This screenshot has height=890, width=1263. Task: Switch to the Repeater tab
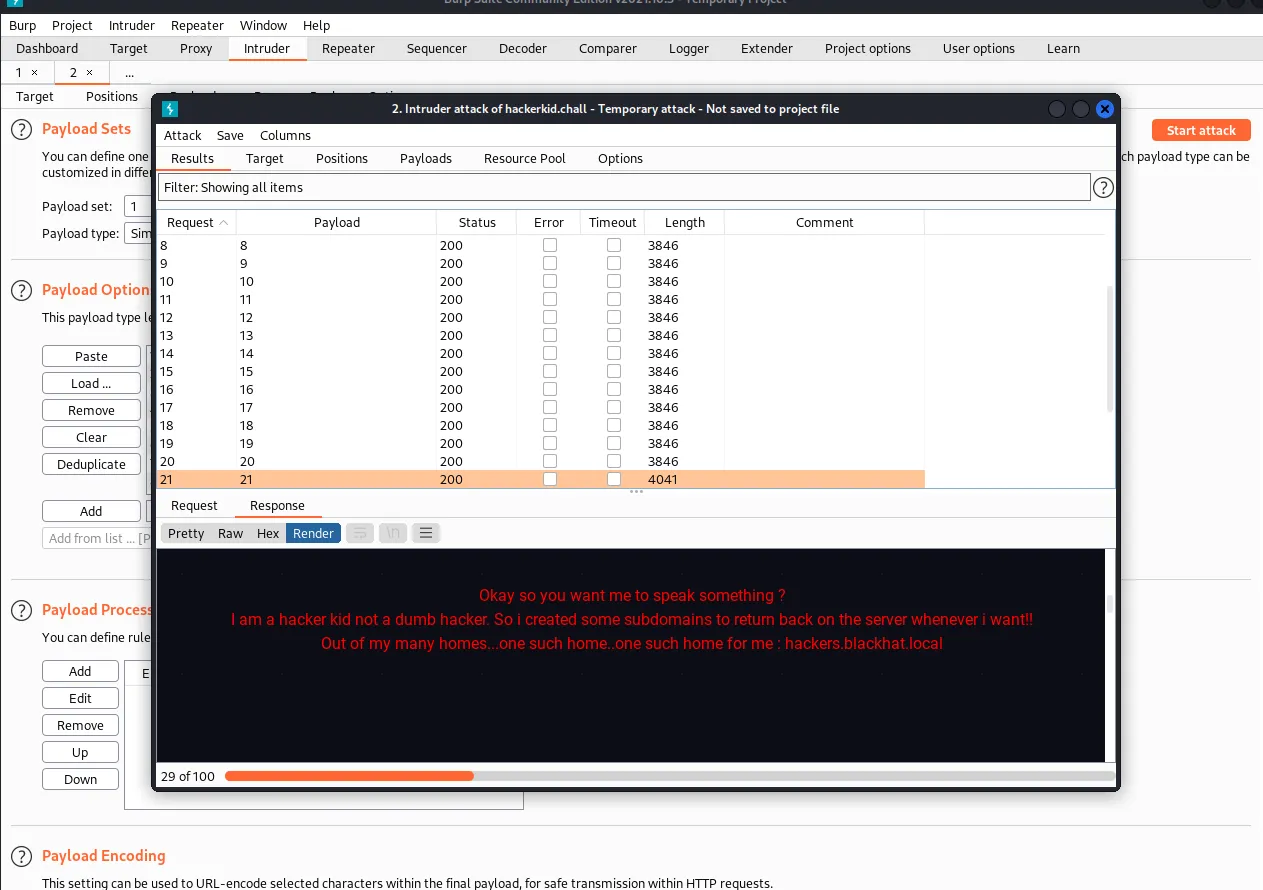[x=348, y=48]
